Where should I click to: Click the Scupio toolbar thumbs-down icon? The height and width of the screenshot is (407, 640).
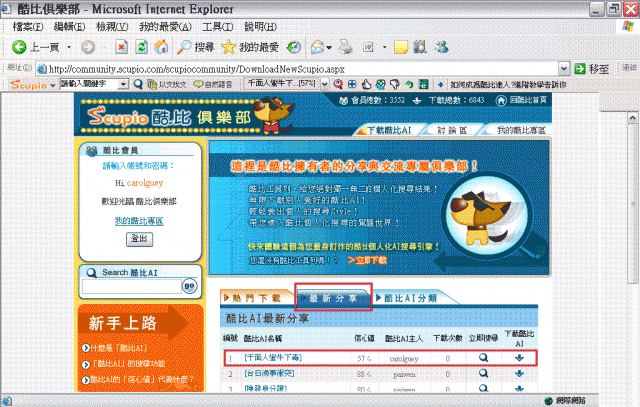[395, 84]
